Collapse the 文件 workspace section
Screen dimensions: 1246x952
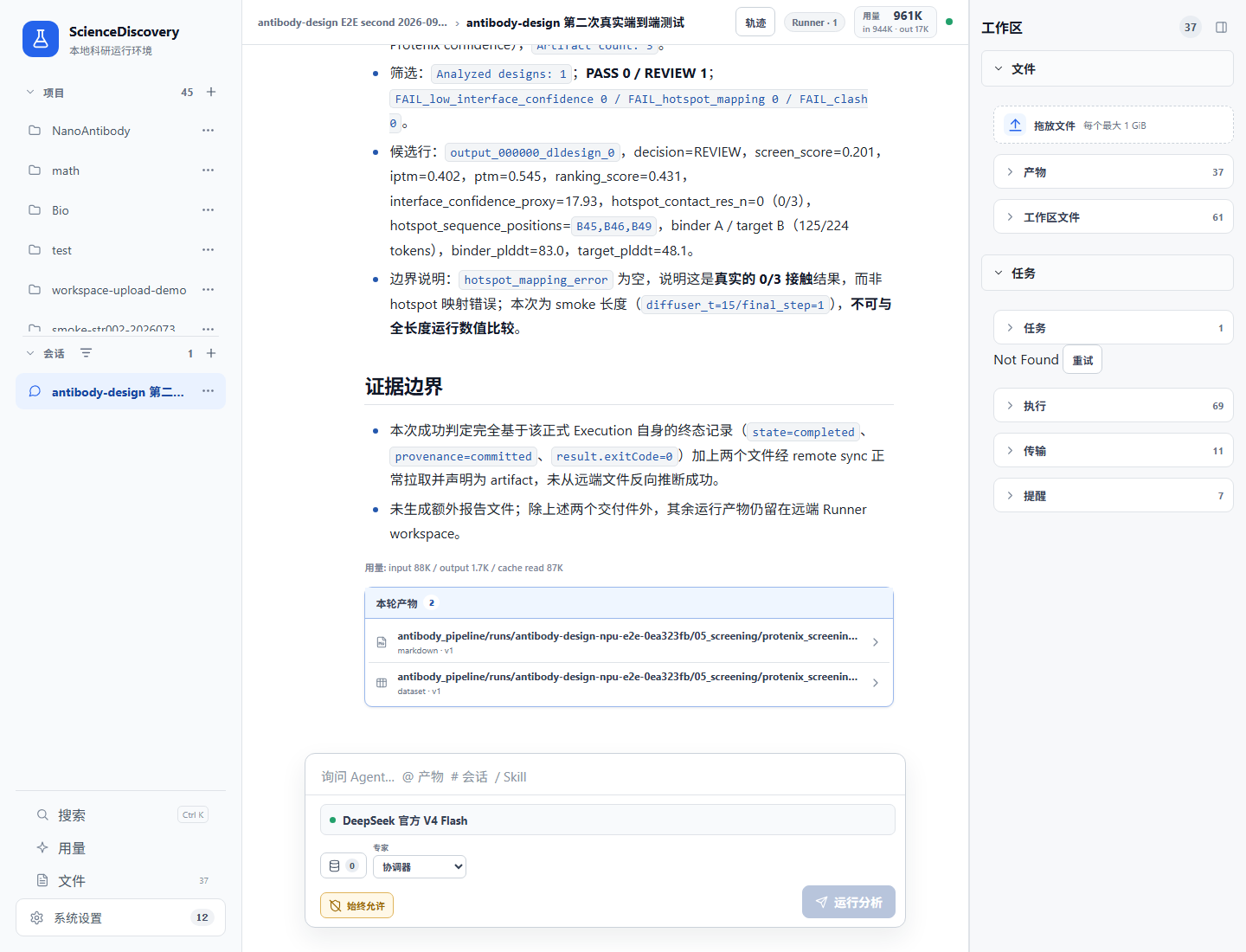(1108, 68)
